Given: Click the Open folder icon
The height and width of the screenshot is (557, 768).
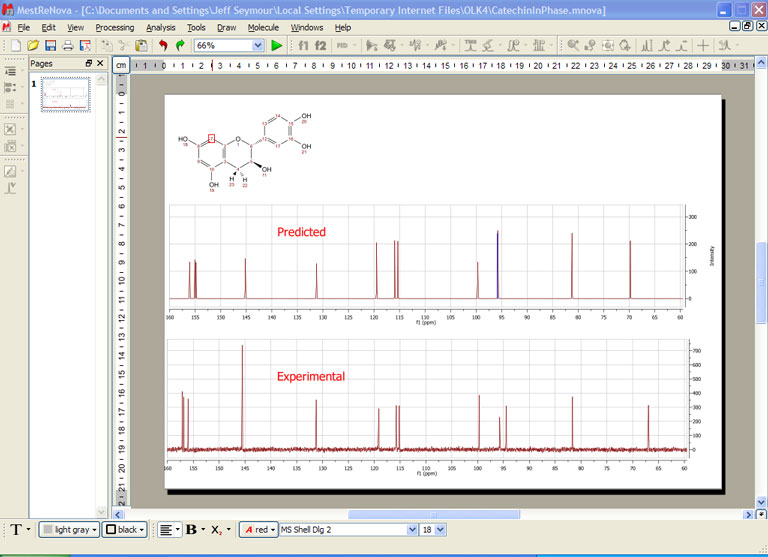Looking at the screenshot, I should [x=33, y=46].
